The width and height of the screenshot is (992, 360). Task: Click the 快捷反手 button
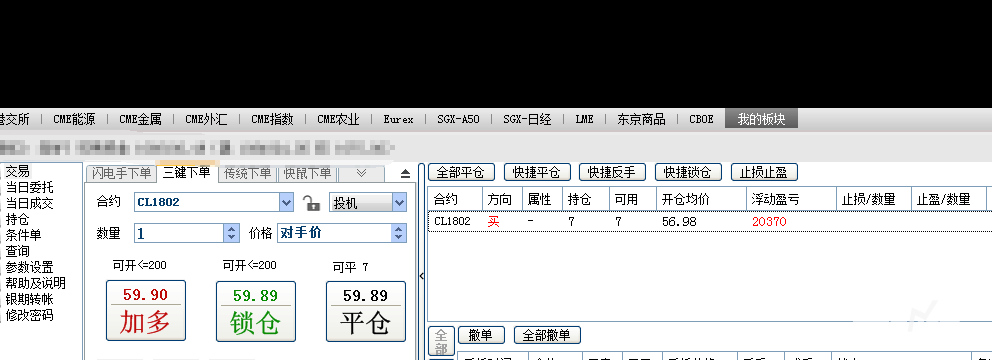[x=612, y=172]
